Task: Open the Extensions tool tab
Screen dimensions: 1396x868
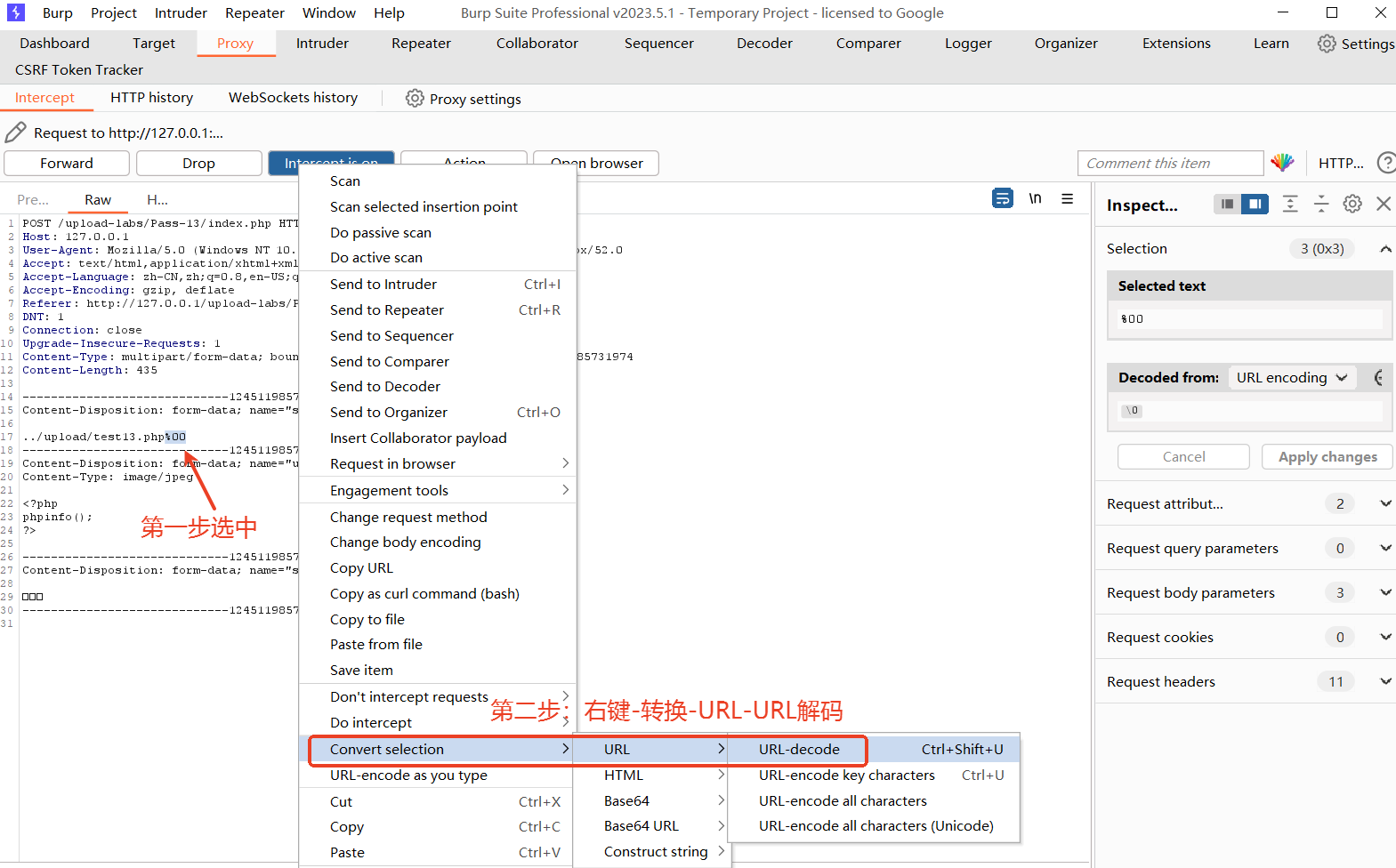Action: (1176, 44)
